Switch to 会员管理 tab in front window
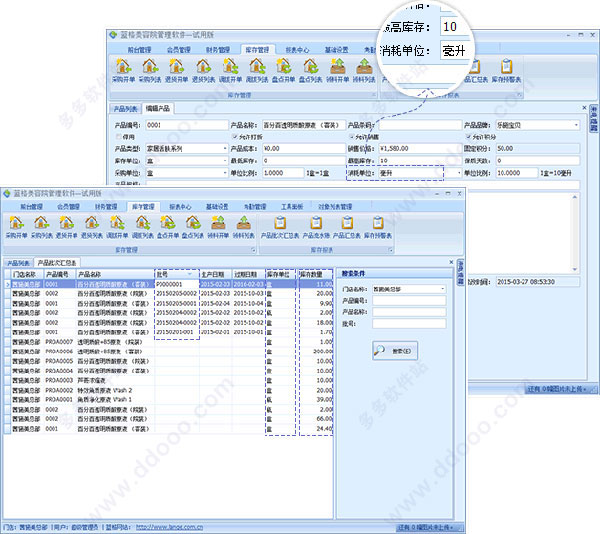The image size is (600, 534). pos(68,207)
